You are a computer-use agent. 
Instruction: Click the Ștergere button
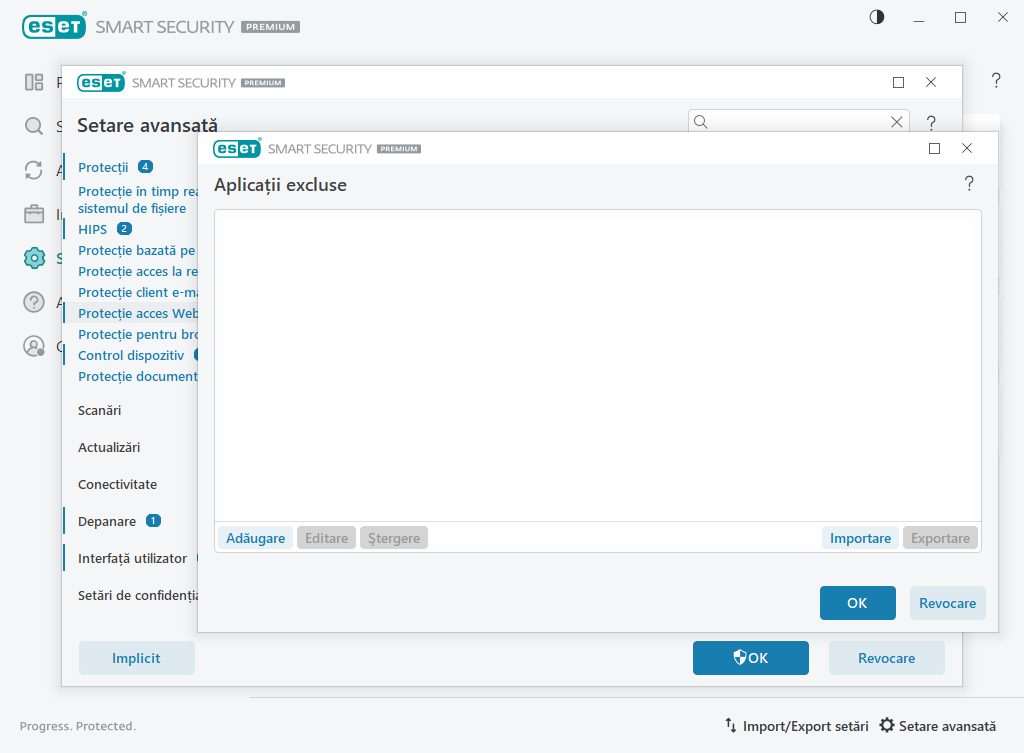coord(394,538)
